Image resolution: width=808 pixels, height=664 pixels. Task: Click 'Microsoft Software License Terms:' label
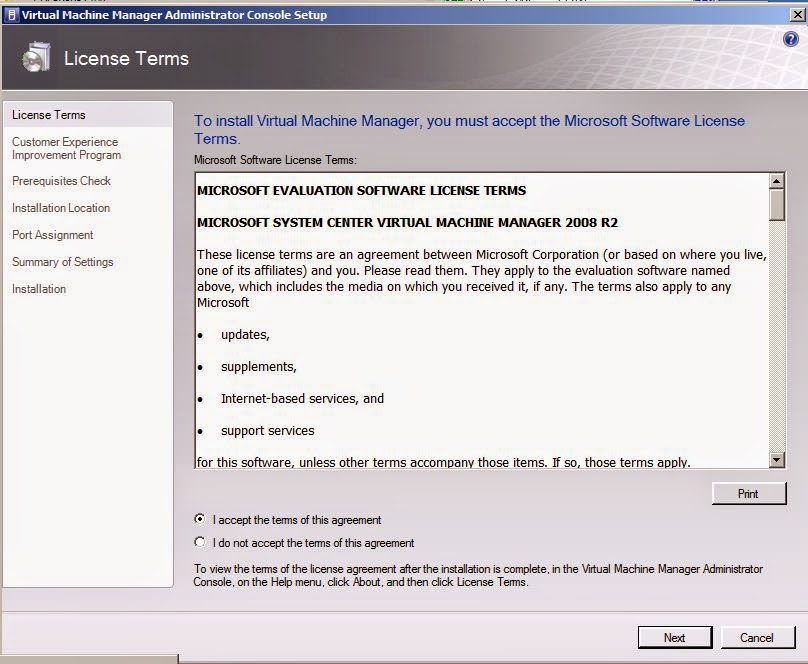275,160
